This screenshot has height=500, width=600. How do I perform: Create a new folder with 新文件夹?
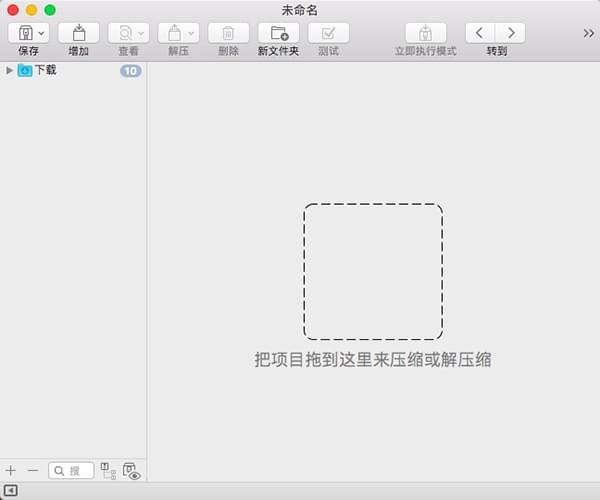(278, 33)
